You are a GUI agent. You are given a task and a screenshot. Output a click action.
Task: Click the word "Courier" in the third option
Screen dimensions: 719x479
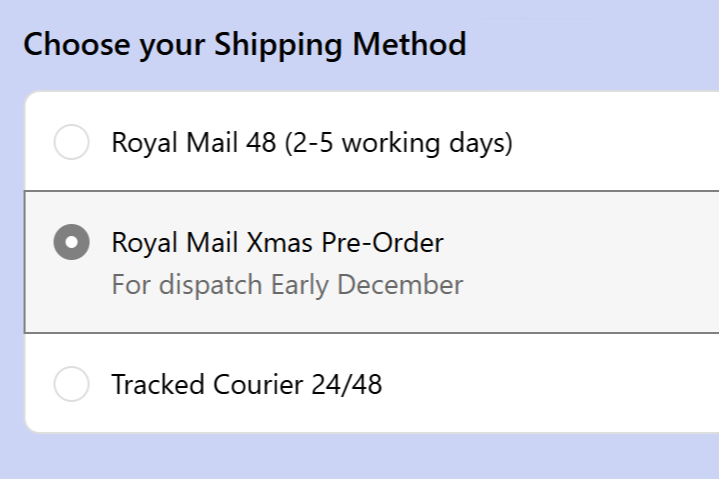(x=258, y=384)
